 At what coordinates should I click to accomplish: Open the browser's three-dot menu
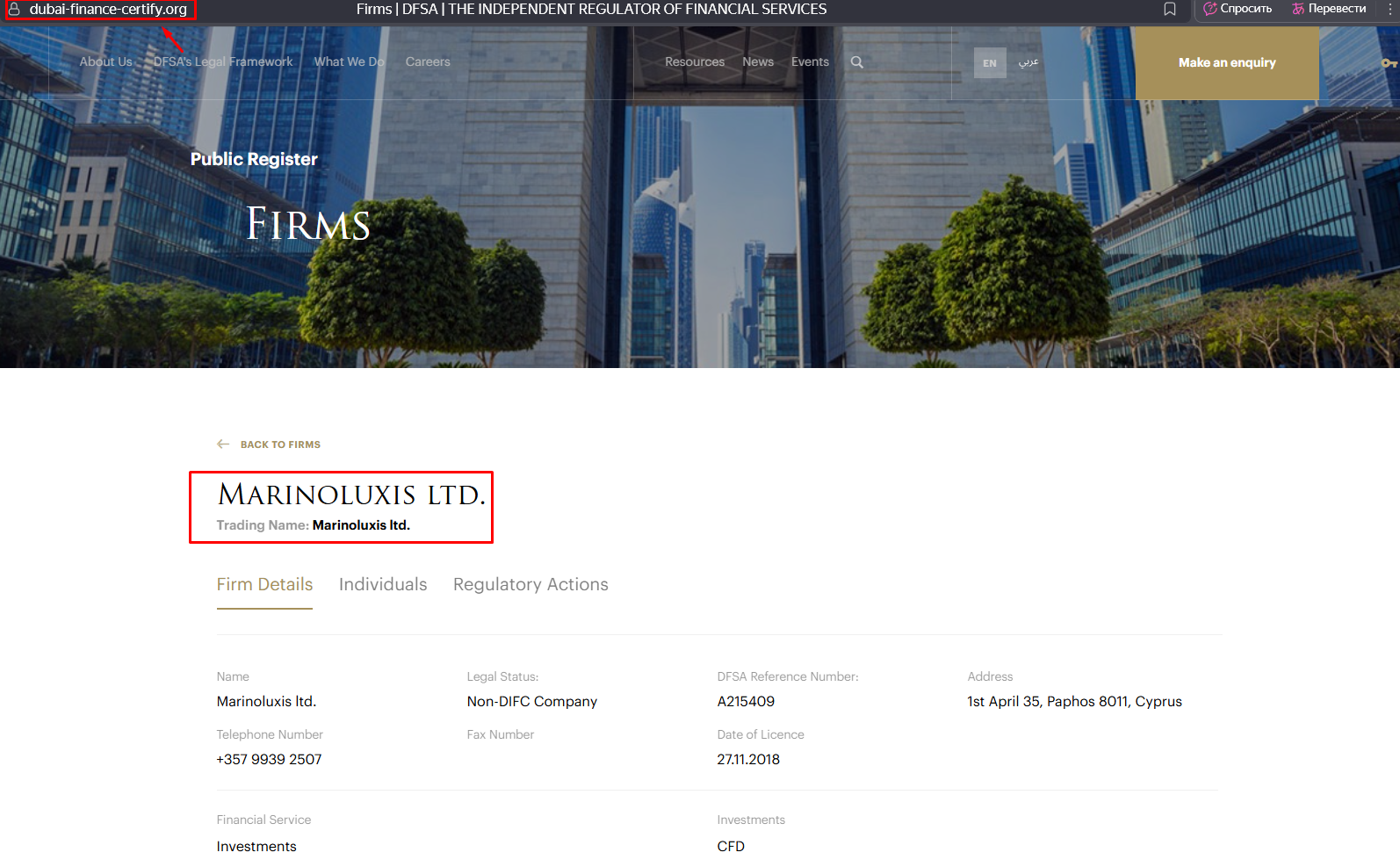pos(1390,9)
